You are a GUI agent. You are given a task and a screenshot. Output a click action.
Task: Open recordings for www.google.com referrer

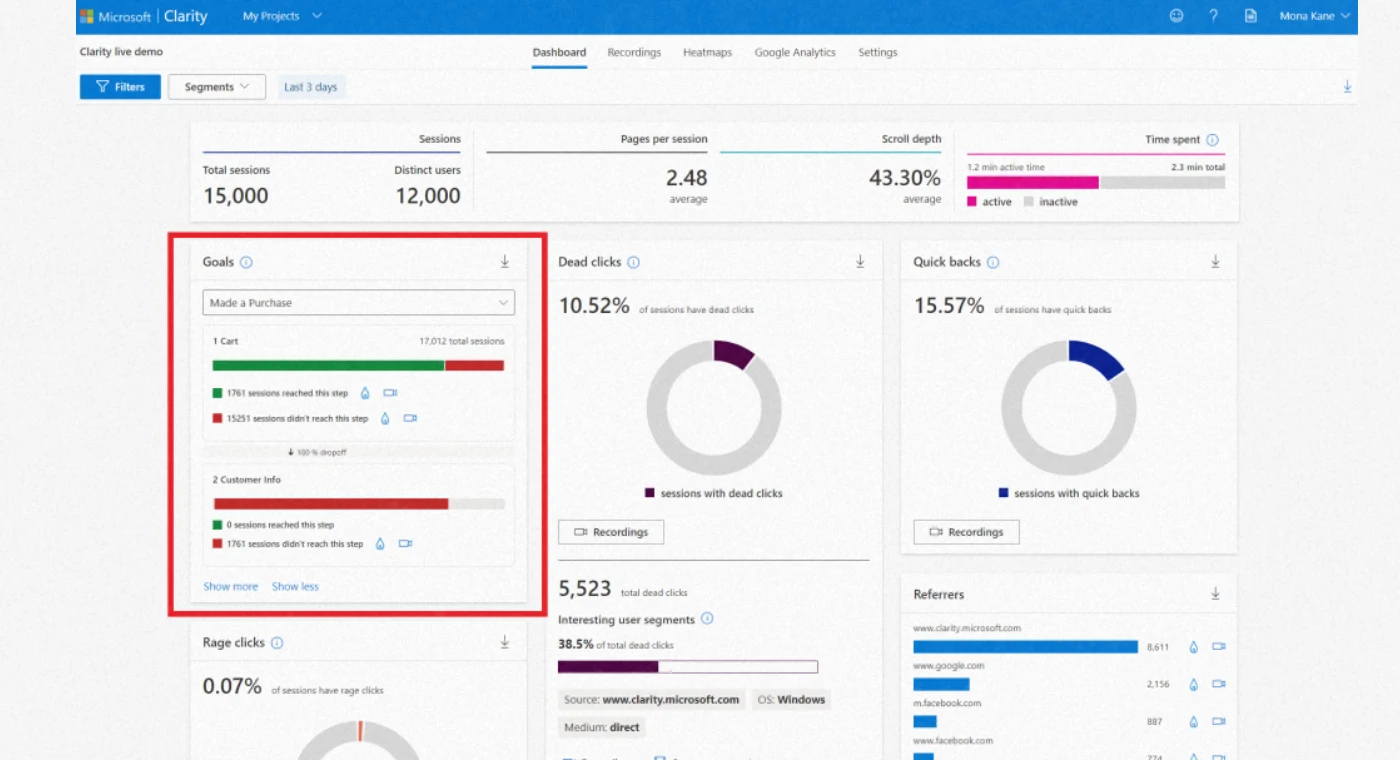click(x=1218, y=684)
